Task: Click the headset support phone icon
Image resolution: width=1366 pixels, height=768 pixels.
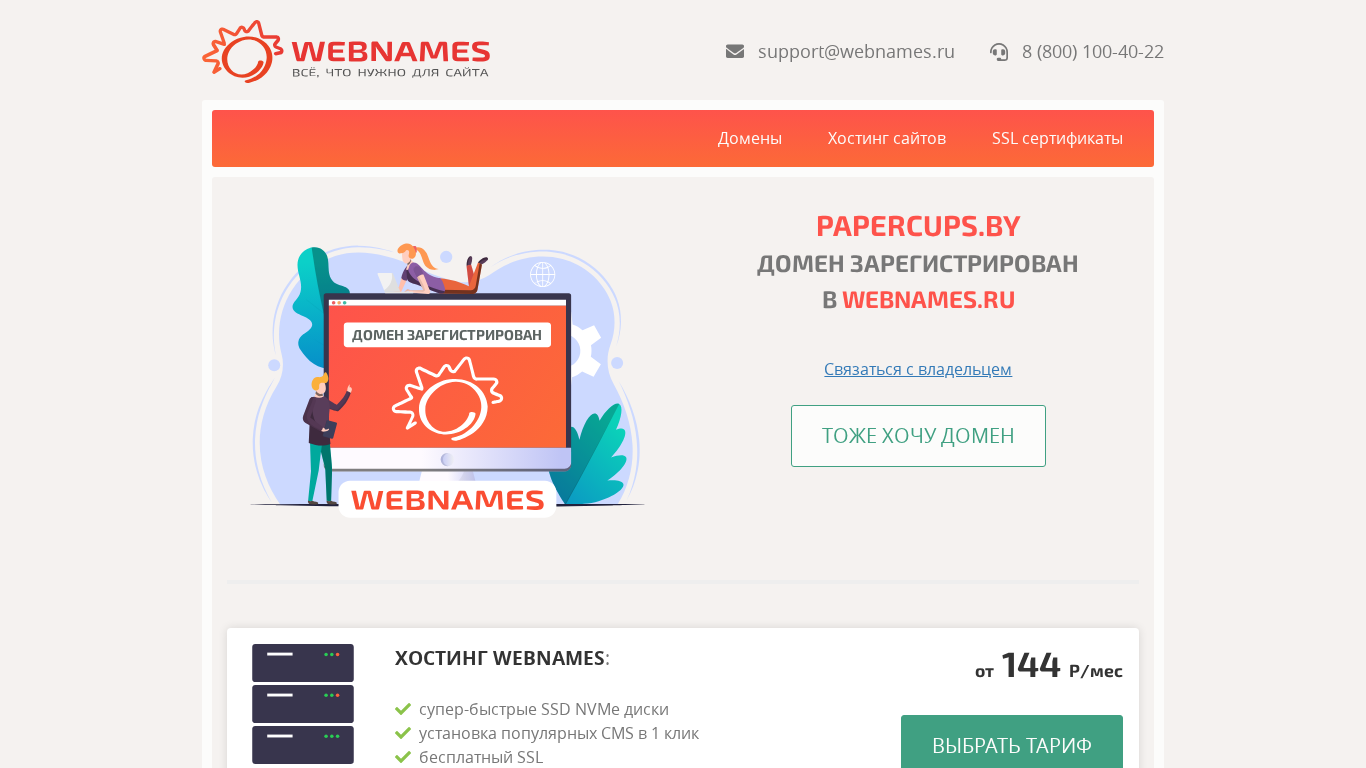Action: (999, 52)
